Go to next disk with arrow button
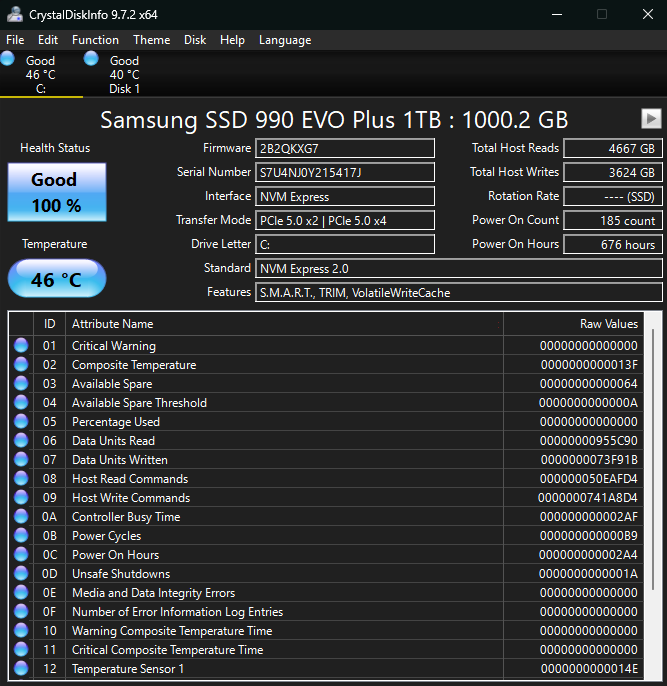The height and width of the screenshot is (686, 667). (x=651, y=119)
